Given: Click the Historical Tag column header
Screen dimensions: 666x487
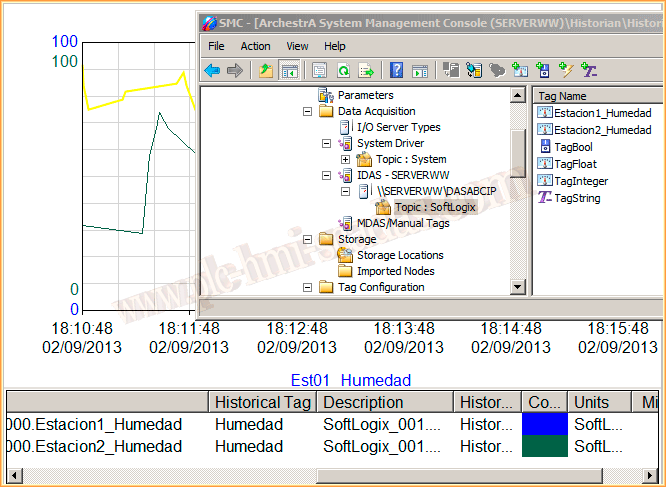Looking at the screenshot, I should click(x=262, y=402).
